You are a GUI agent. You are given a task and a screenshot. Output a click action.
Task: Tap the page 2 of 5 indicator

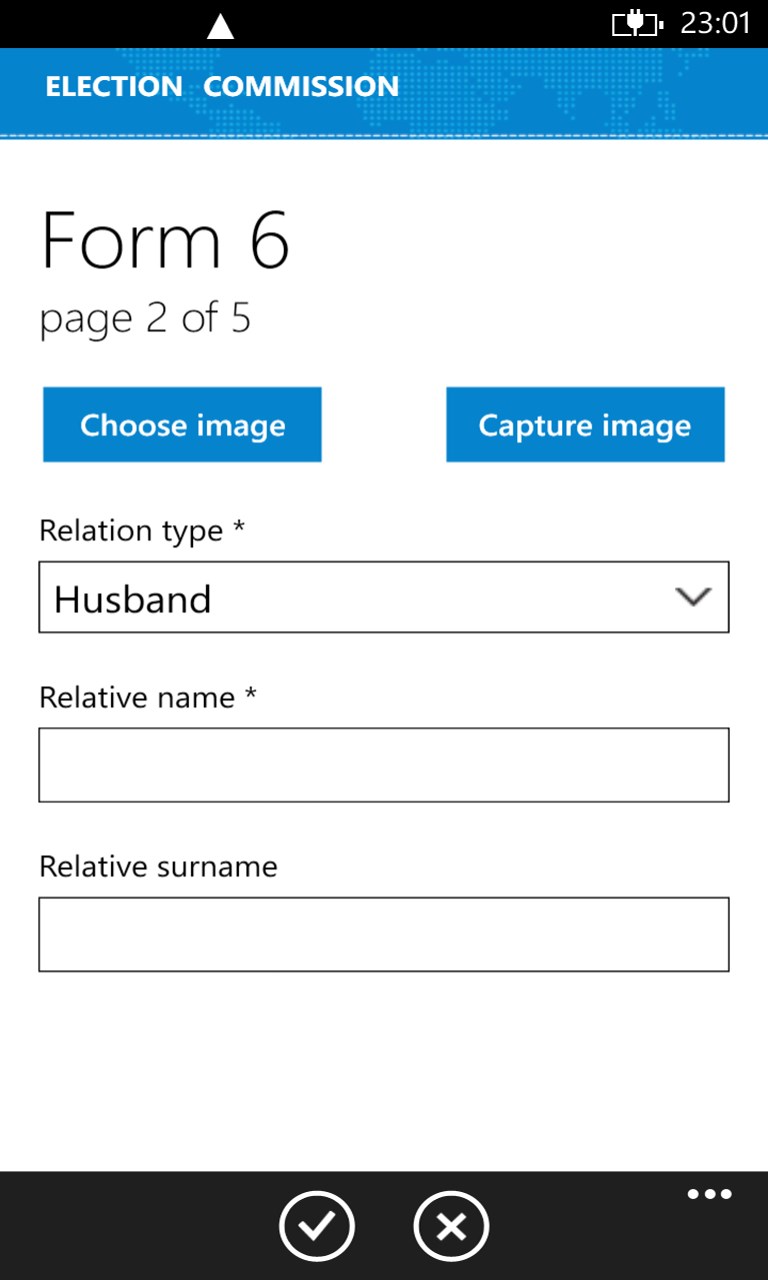145,319
